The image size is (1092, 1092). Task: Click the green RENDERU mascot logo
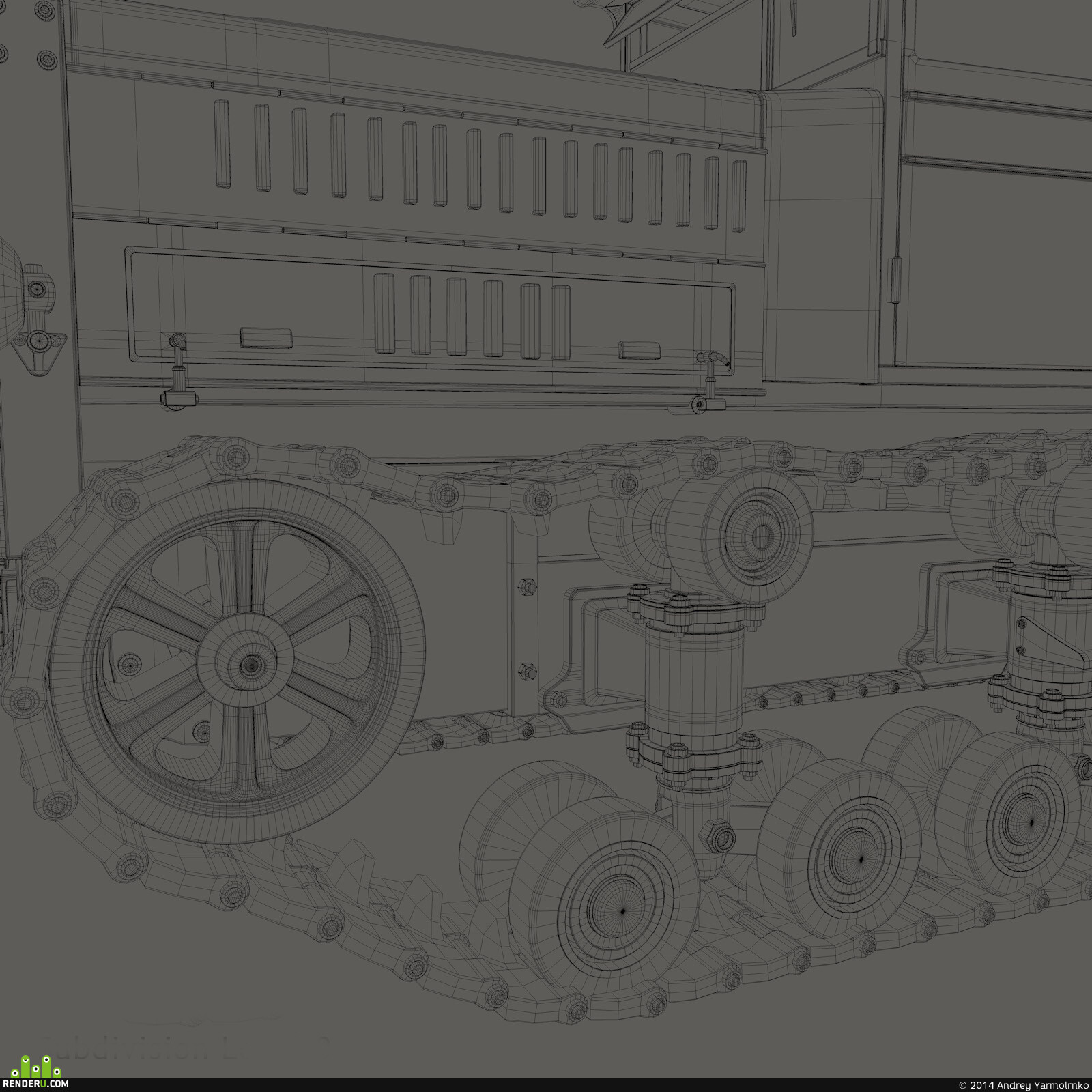(35, 1066)
